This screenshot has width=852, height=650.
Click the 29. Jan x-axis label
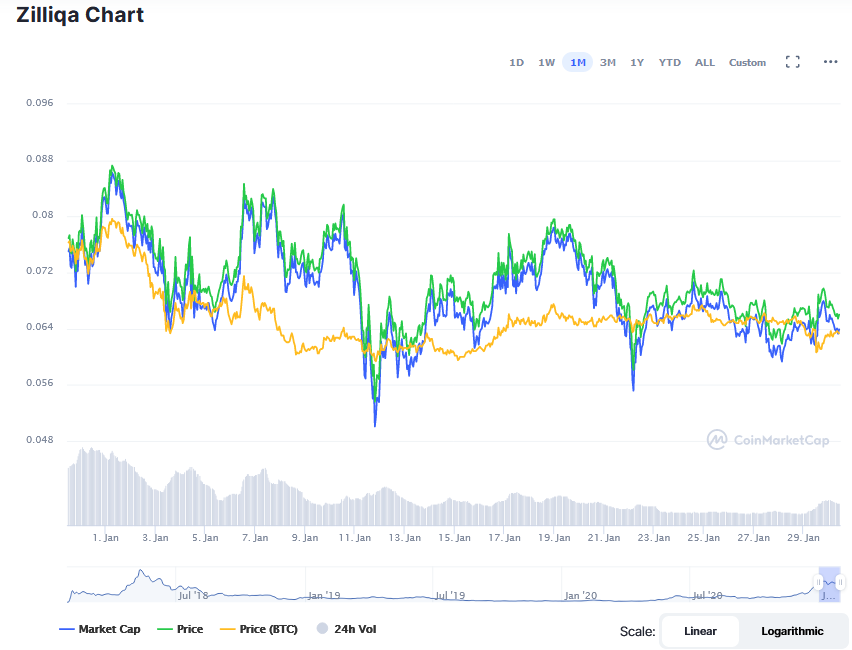803,538
